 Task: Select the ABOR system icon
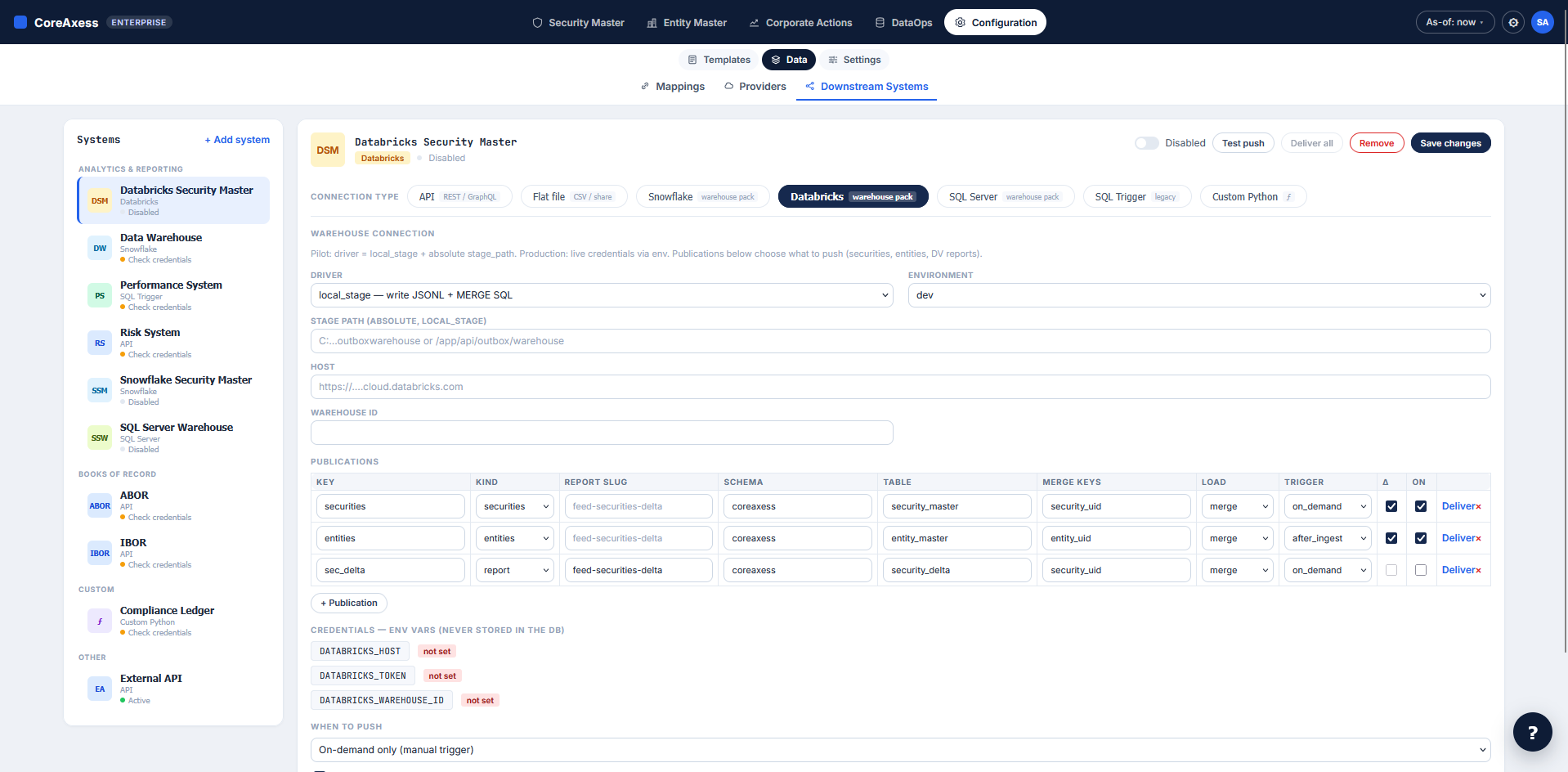point(100,505)
